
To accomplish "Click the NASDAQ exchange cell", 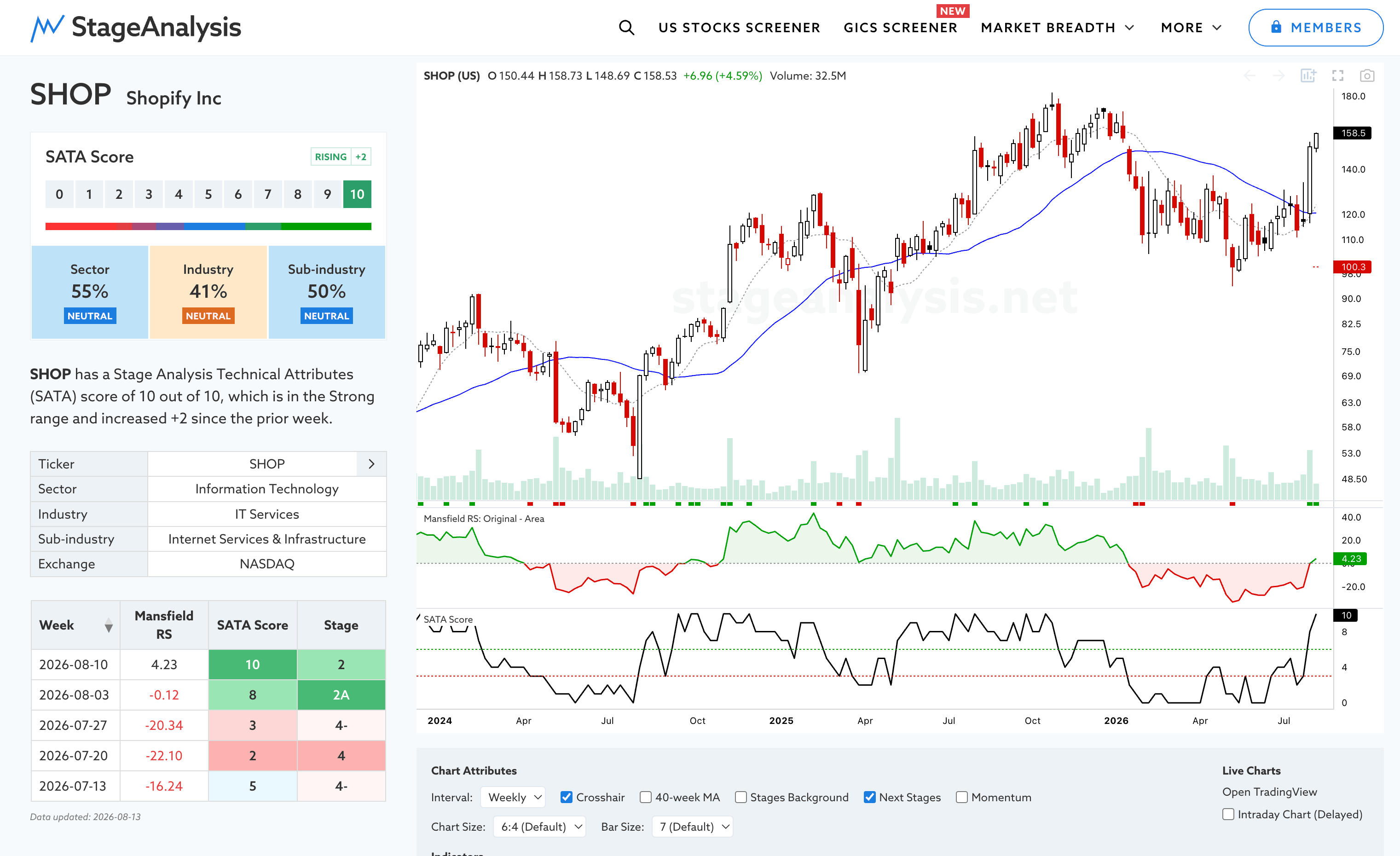I will click(266, 564).
